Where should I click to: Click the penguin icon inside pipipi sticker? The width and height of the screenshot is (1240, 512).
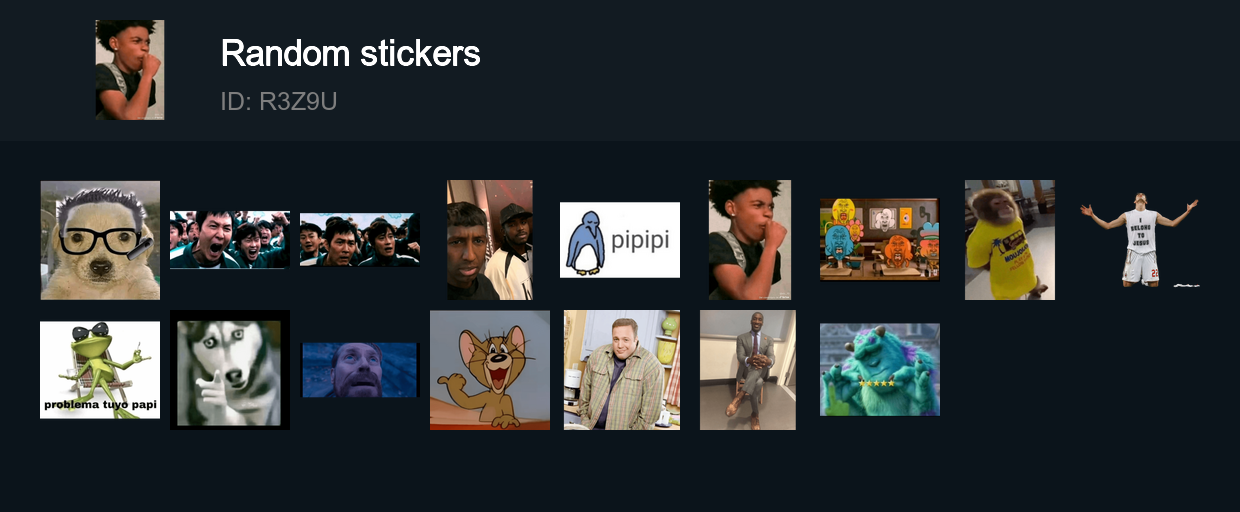pyautogui.click(x=585, y=242)
